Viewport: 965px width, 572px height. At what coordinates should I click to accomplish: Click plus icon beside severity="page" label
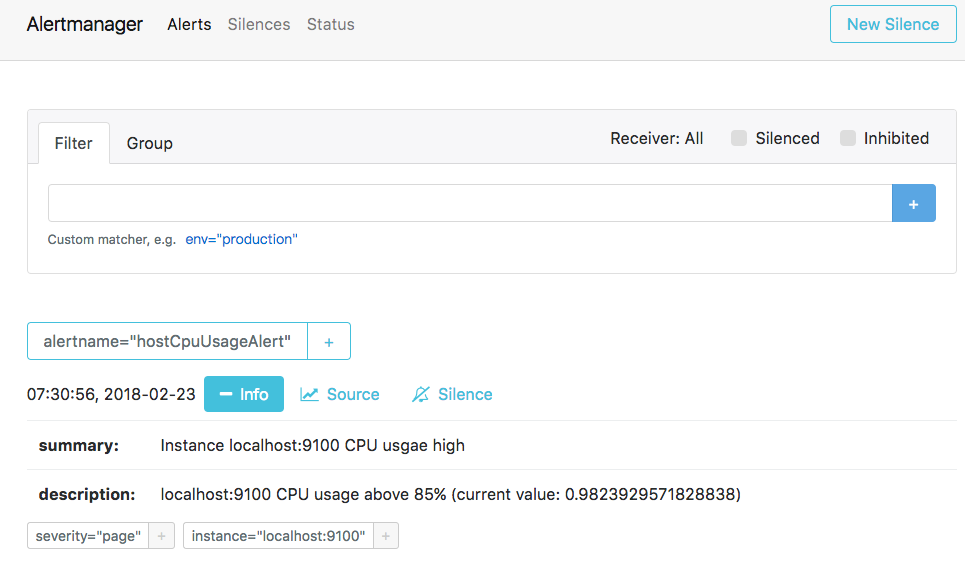pos(162,536)
